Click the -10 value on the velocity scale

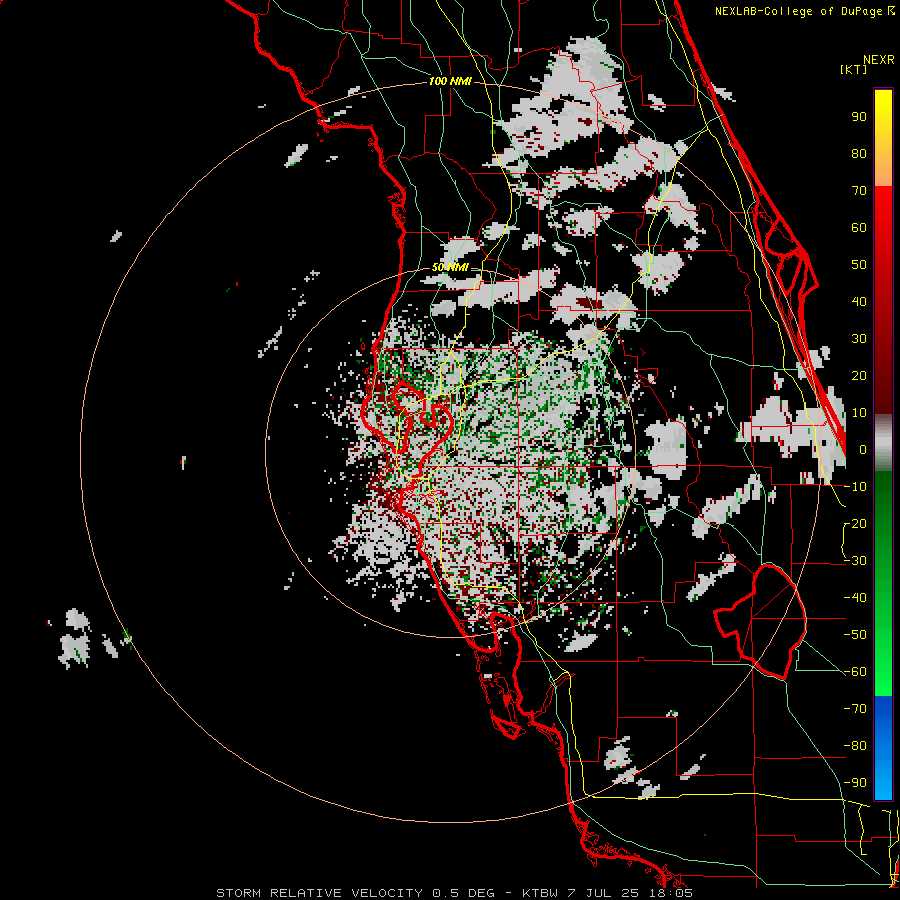pyautogui.click(x=855, y=487)
